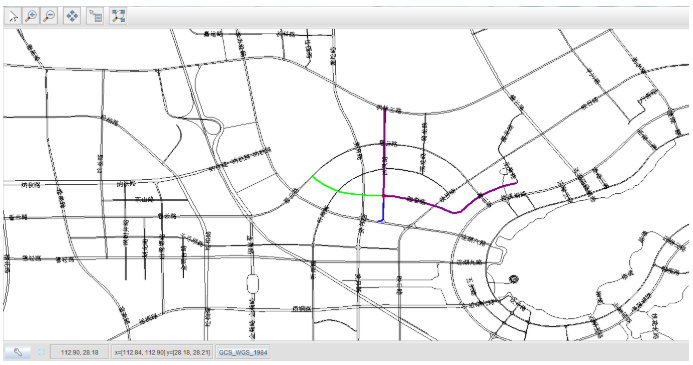Open the GCS_WGS_1984 coordinate system button

click(243, 352)
